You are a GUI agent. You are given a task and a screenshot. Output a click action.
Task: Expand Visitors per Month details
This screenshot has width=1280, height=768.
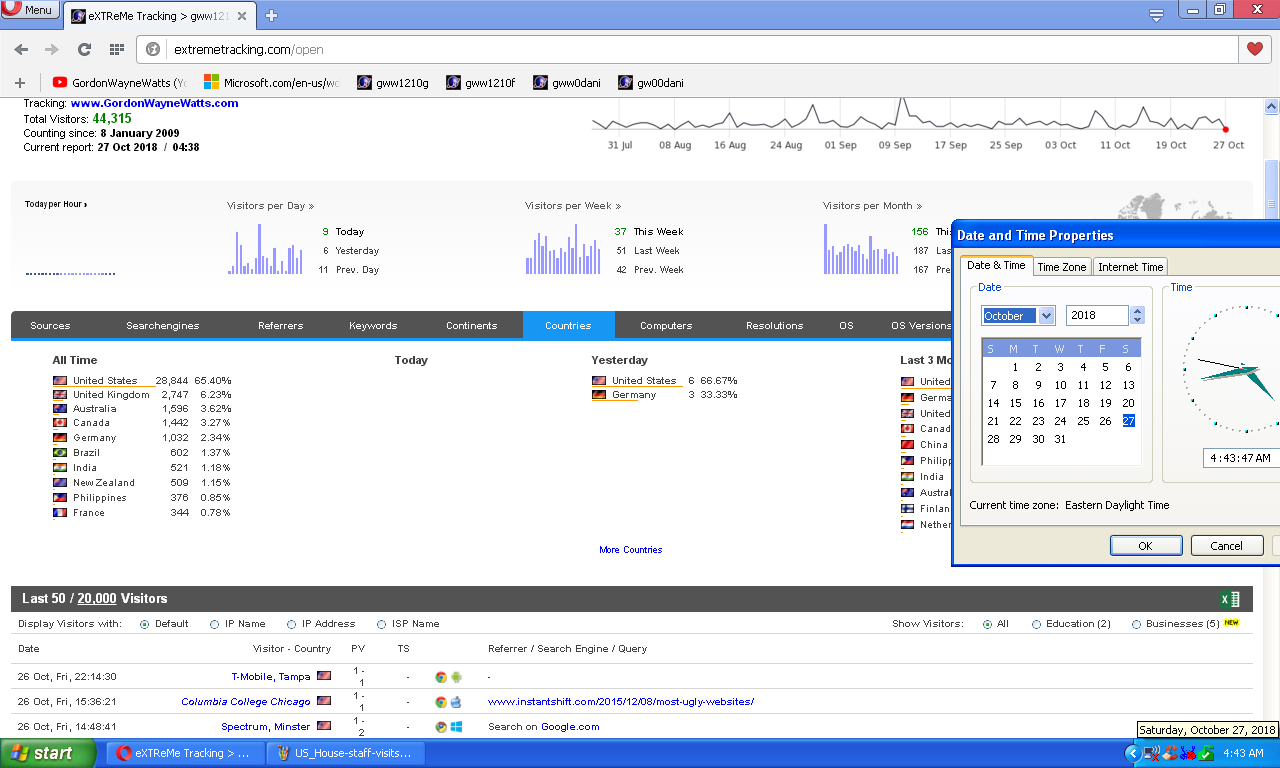(x=873, y=206)
